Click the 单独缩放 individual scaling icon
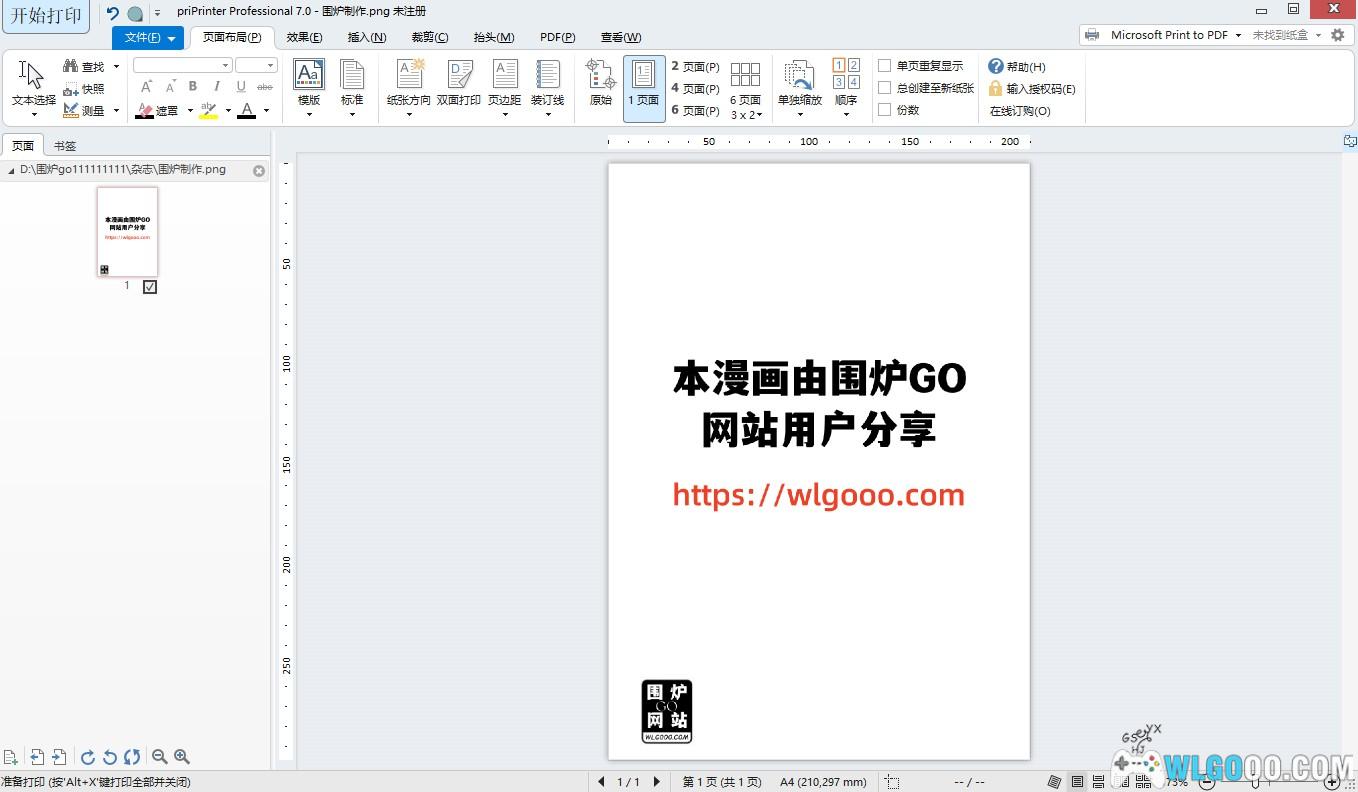Image resolution: width=1358 pixels, height=792 pixels. [799, 76]
